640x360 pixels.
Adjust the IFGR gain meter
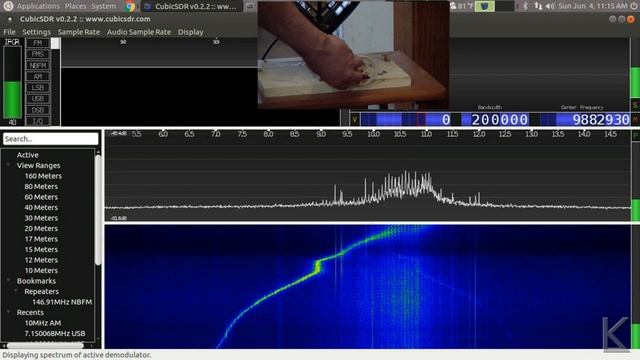click(x=12, y=82)
